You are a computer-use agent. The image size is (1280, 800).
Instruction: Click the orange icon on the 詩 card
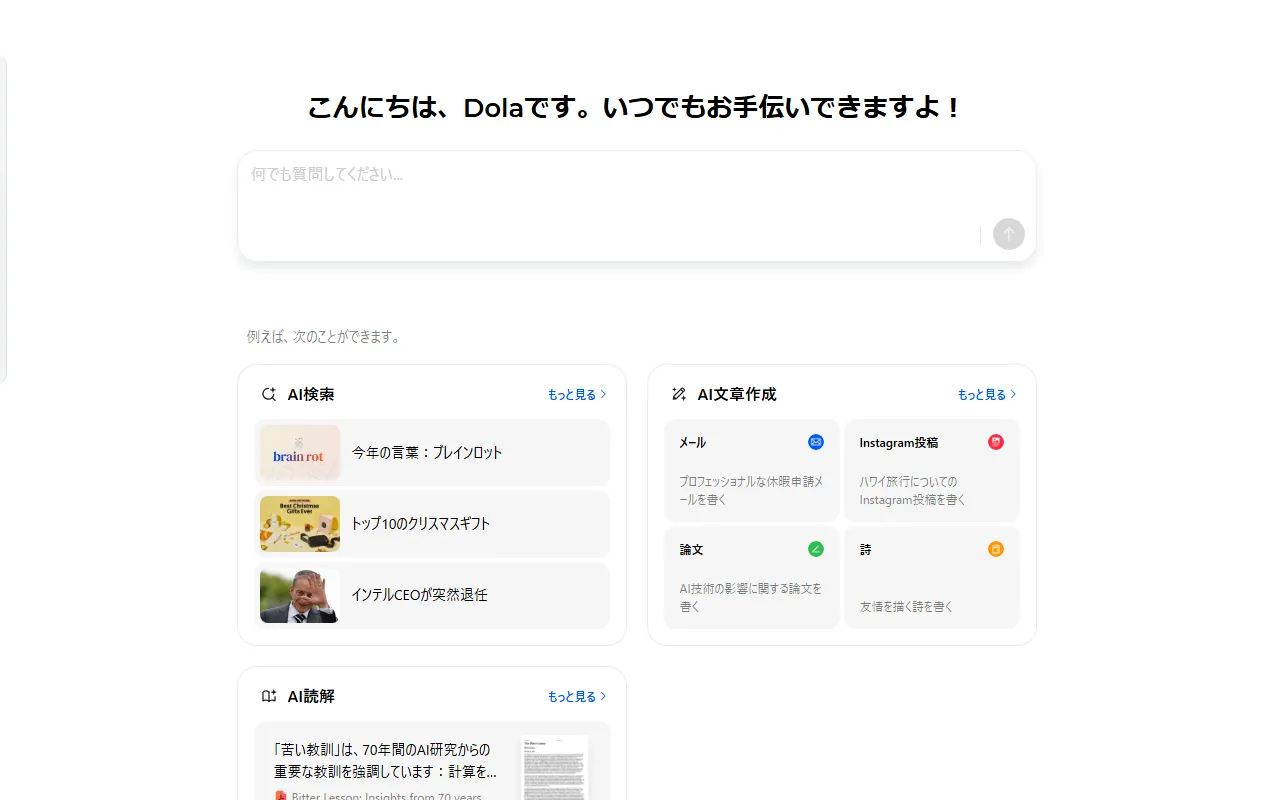tap(995, 548)
